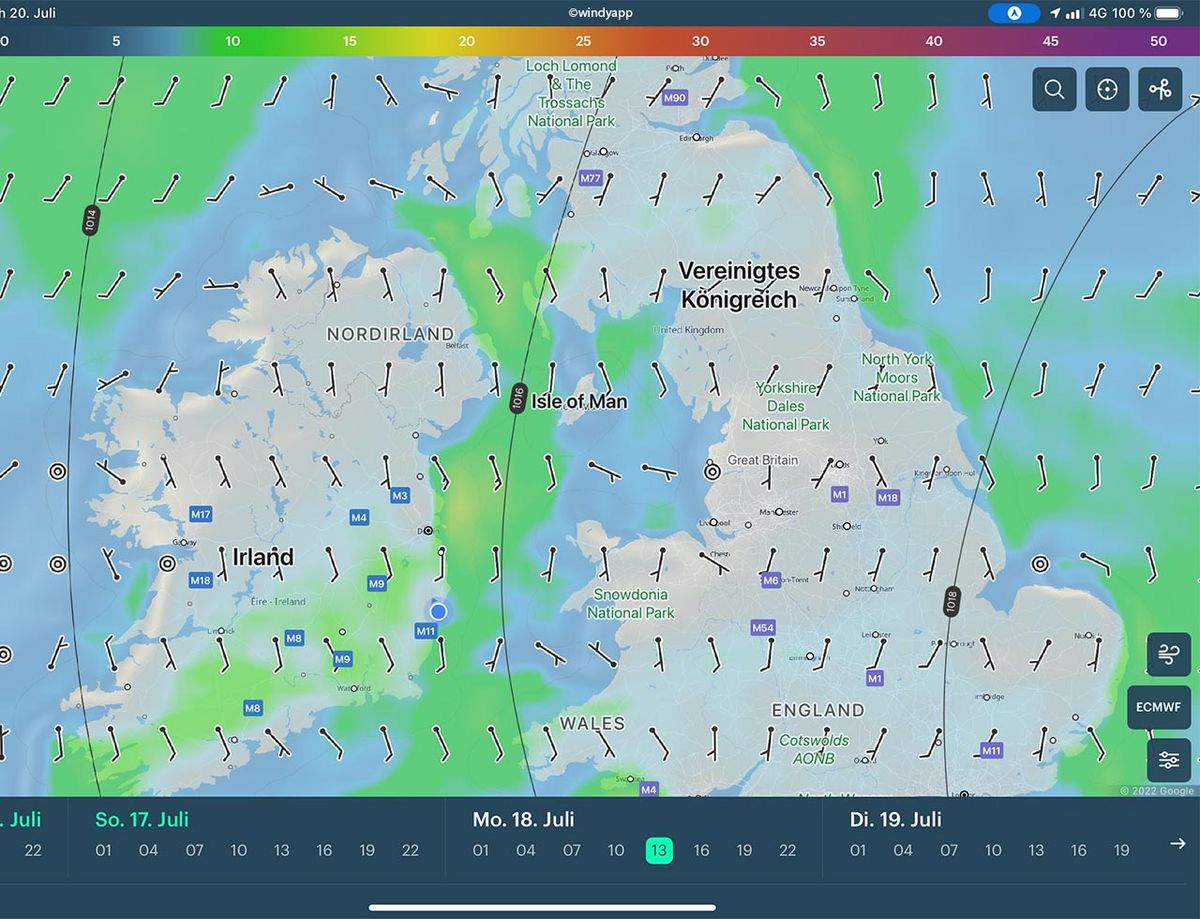The width and height of the screenshot is (1200, 919).
Task: Tap value 25 on wind speed color scale
Action: coord(583,41)
